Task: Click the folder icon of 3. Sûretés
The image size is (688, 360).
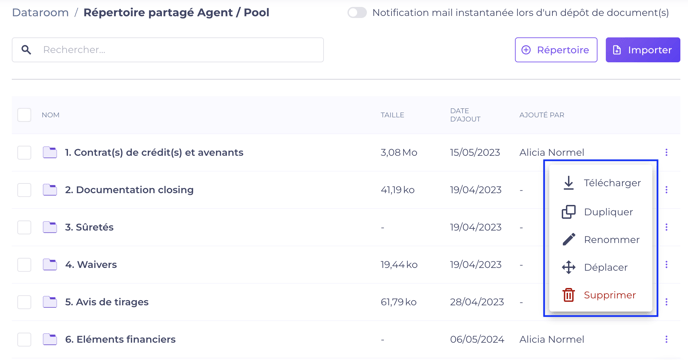Action: click(x=50, y=227)
